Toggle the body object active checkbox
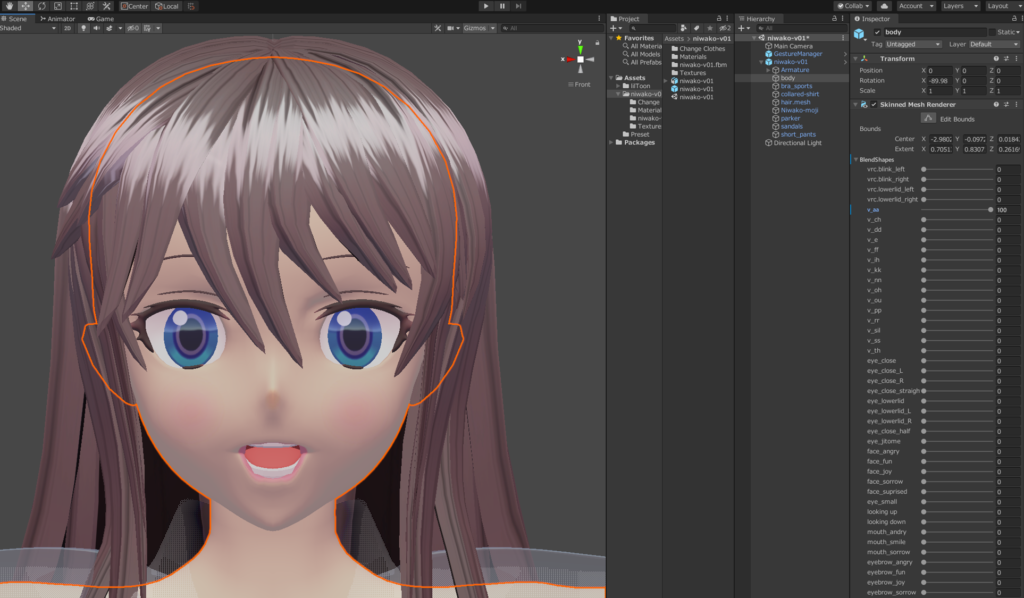The height and width of the screenshot is (598, 1024). click(877, 32)
